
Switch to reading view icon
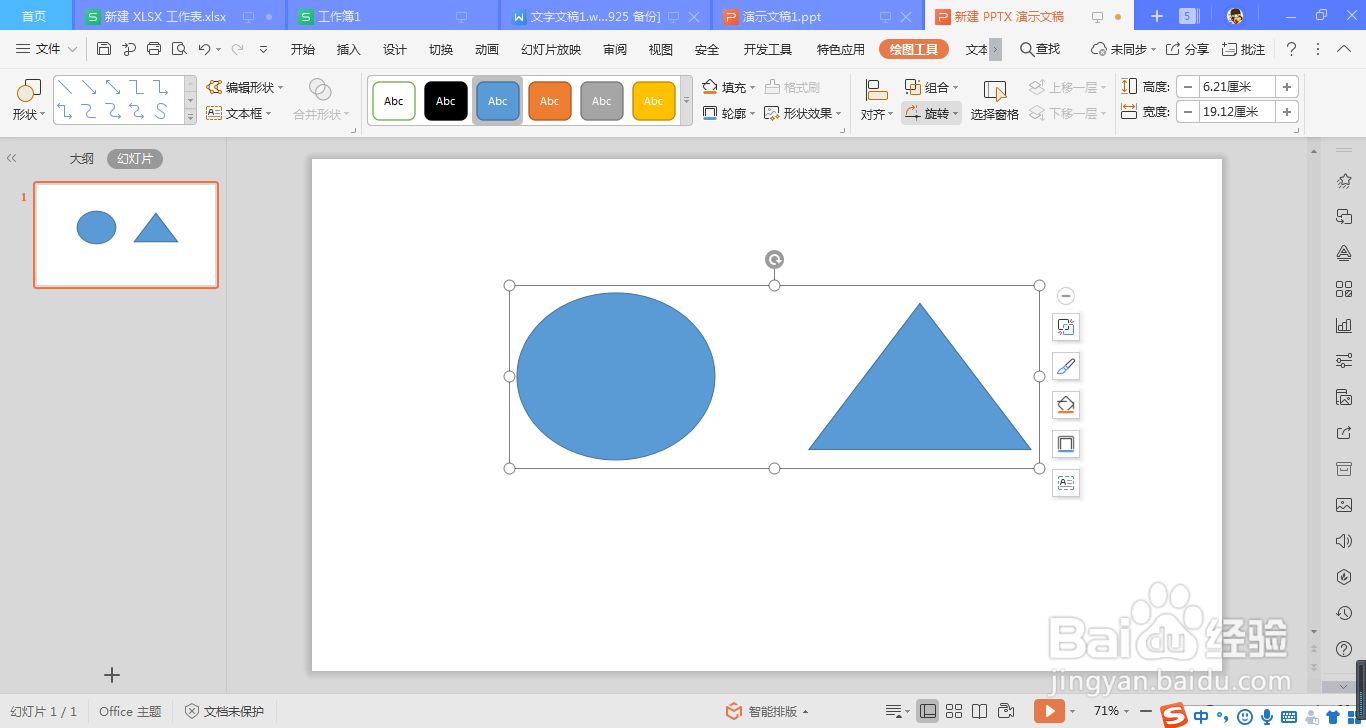coord(980,711)
